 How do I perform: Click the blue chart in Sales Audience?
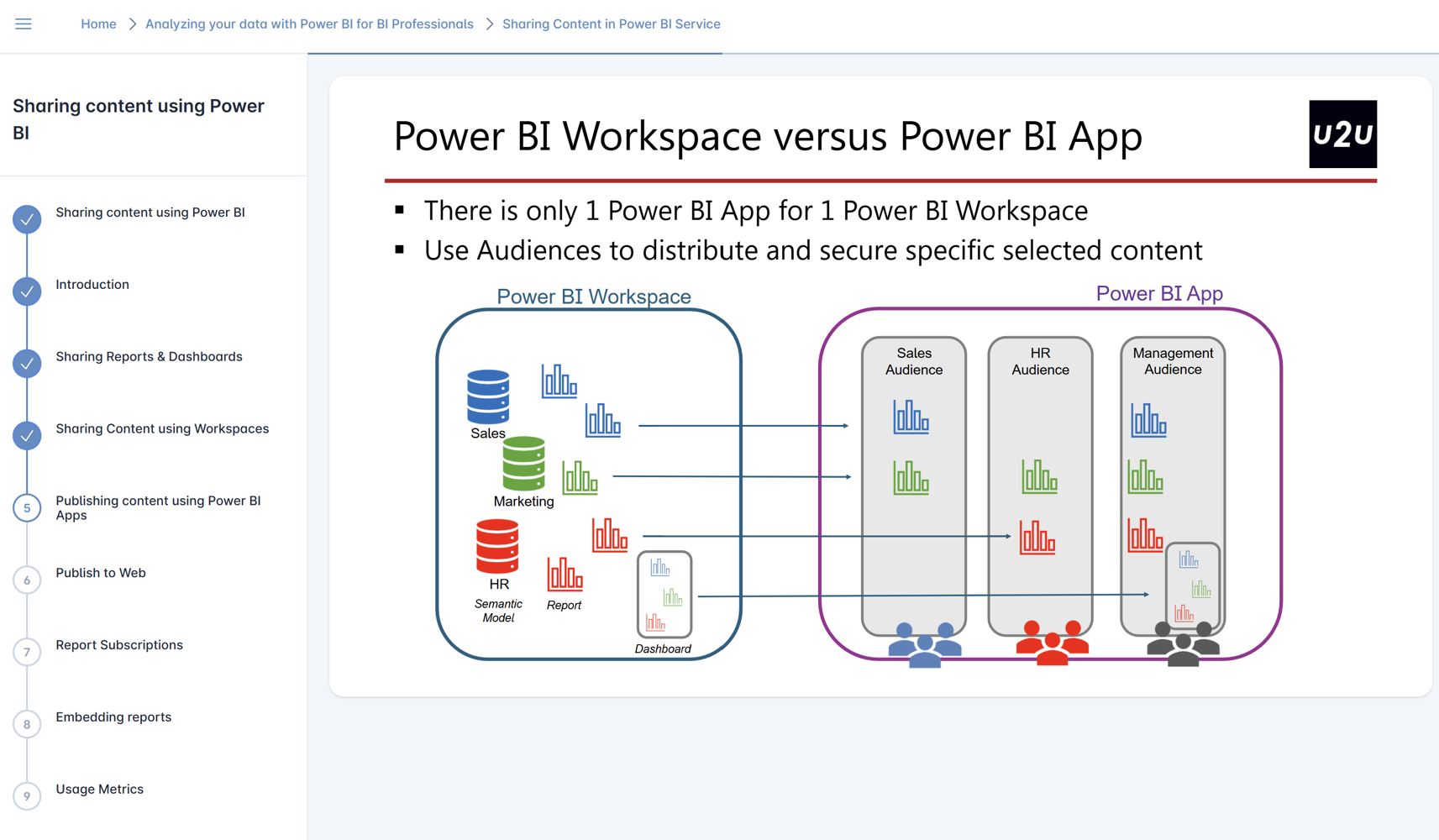pyautogui.click(x=911, y=417)
